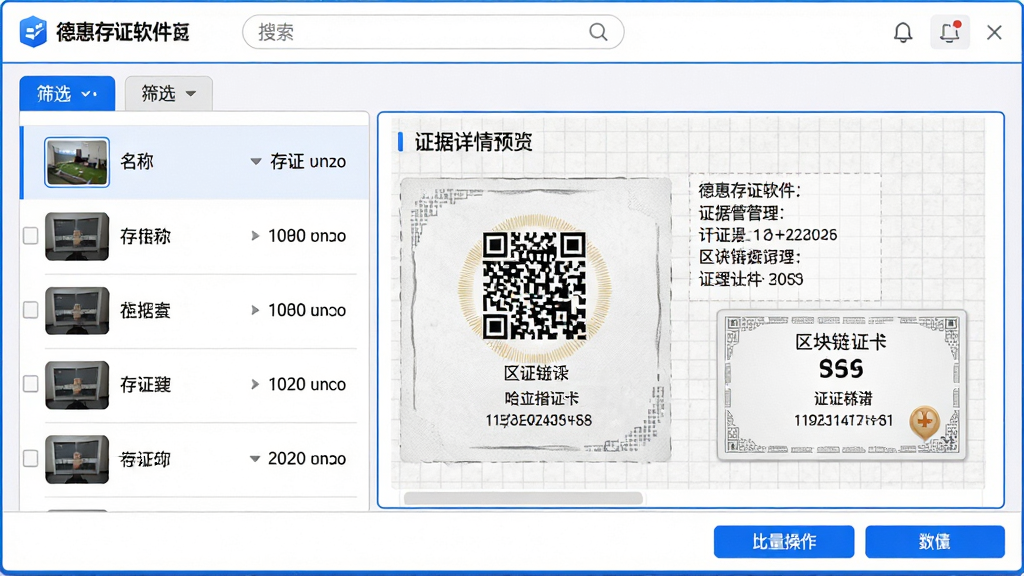The image size is (1024, 576).
Task: Click the horizontal scrollbar under preview
Action: 523,498
